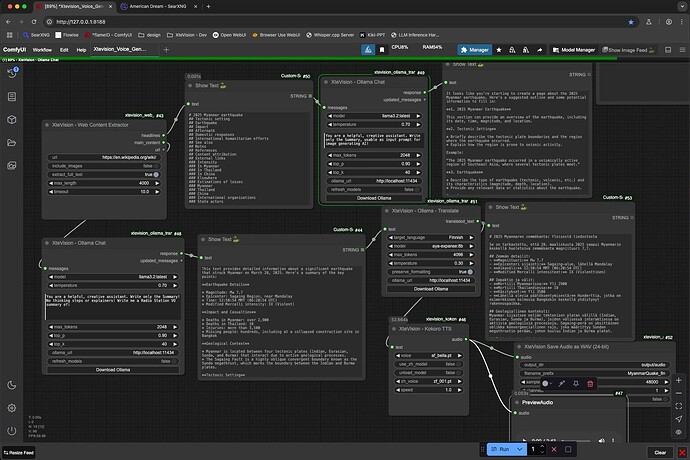The height and width of the screenshot is (460, 690).
Task: Open the node library sidebar icon
Action: point(12,96)
